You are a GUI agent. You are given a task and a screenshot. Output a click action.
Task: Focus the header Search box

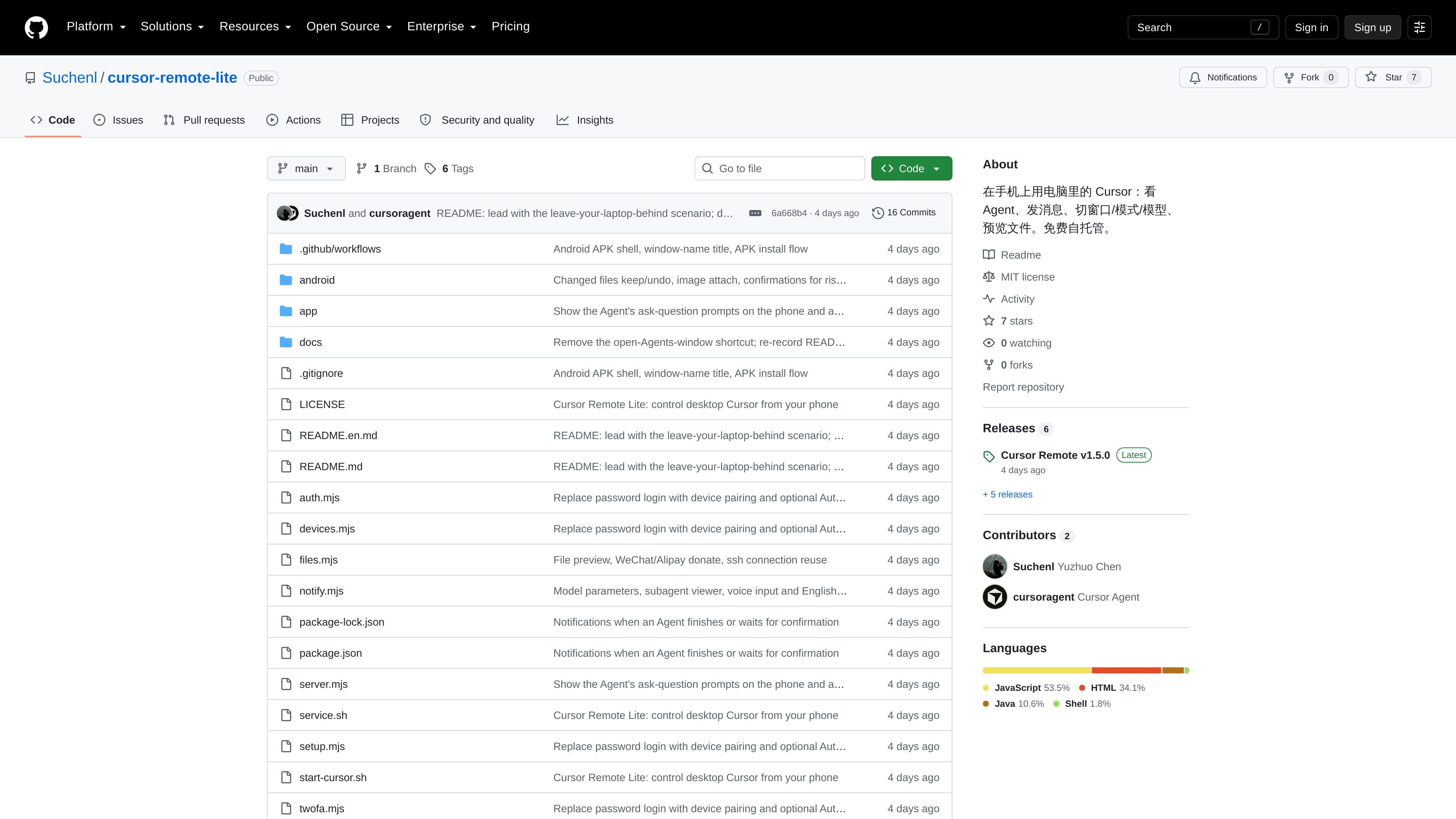1203,27
